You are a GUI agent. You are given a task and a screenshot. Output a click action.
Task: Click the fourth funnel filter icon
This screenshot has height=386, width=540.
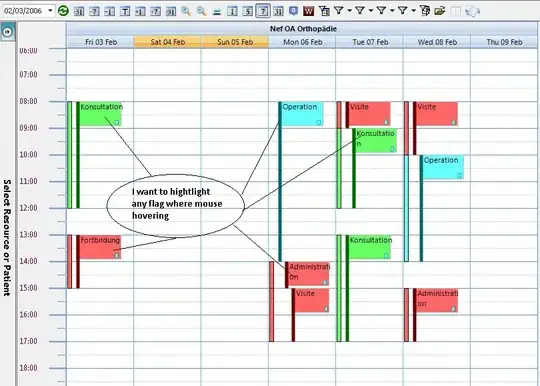(403, 11)
